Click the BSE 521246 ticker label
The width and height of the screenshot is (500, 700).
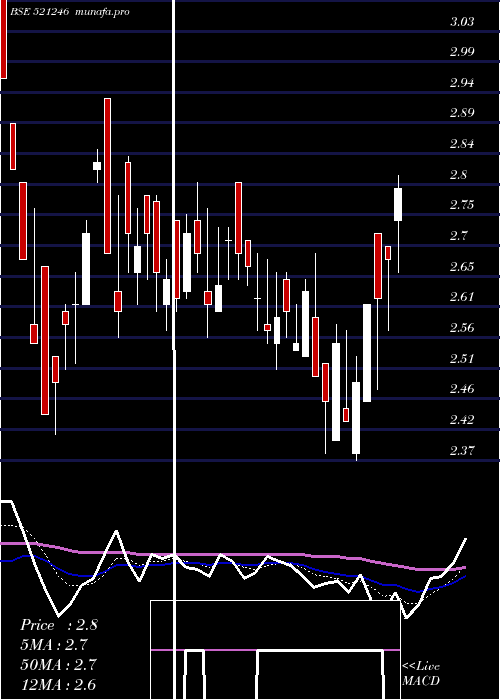39,12
